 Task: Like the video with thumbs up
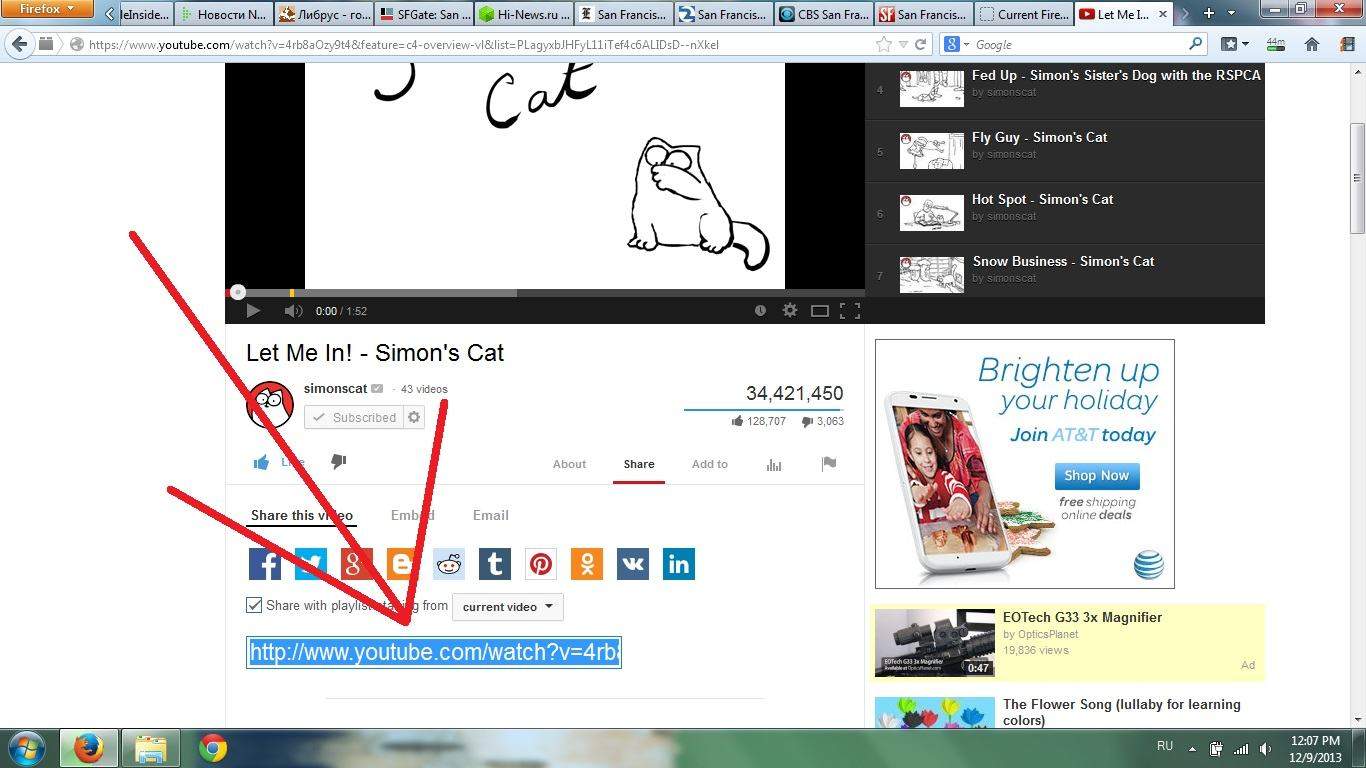pos(262,462)
